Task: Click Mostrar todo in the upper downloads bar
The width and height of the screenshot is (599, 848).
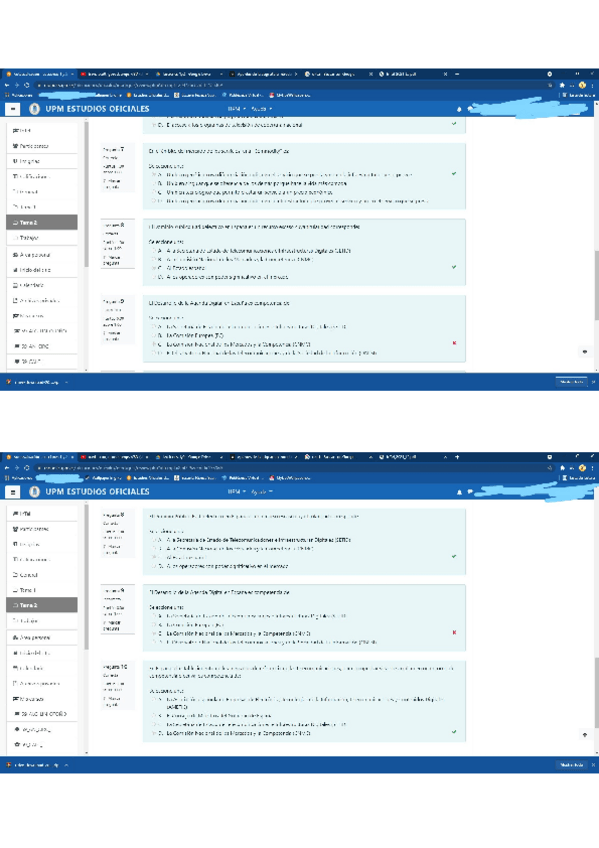Action: pos(571,382)
